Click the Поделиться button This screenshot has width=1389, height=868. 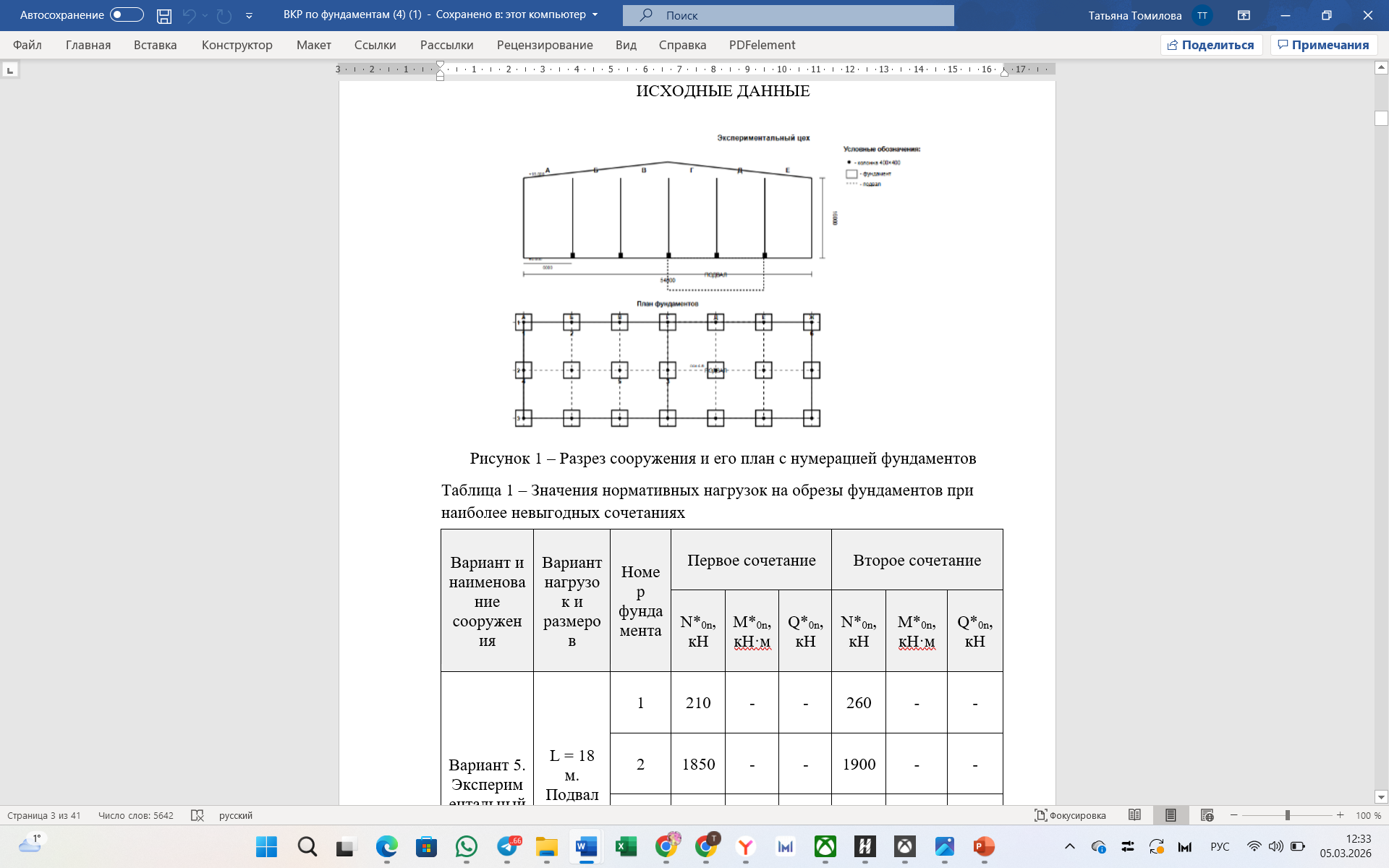1212,45
